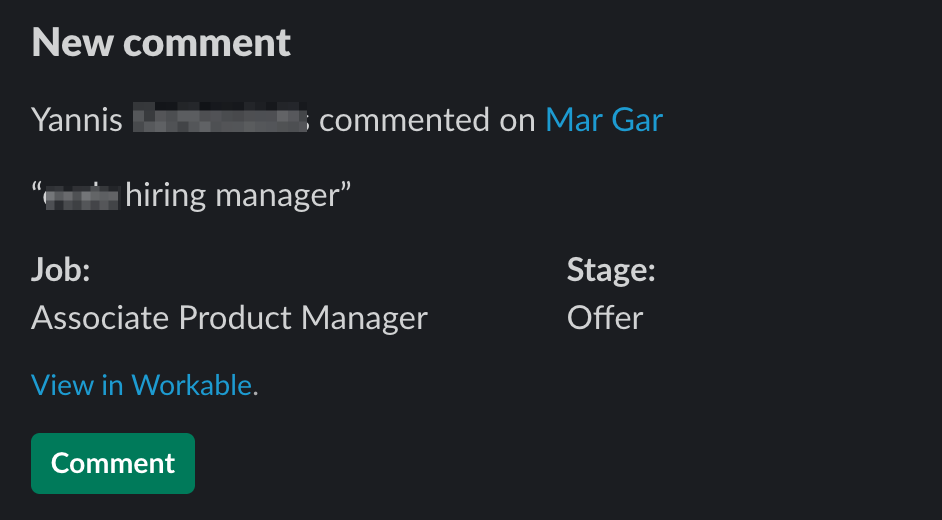Click the blurred surname after Yannis

click(x=220, y=118)
